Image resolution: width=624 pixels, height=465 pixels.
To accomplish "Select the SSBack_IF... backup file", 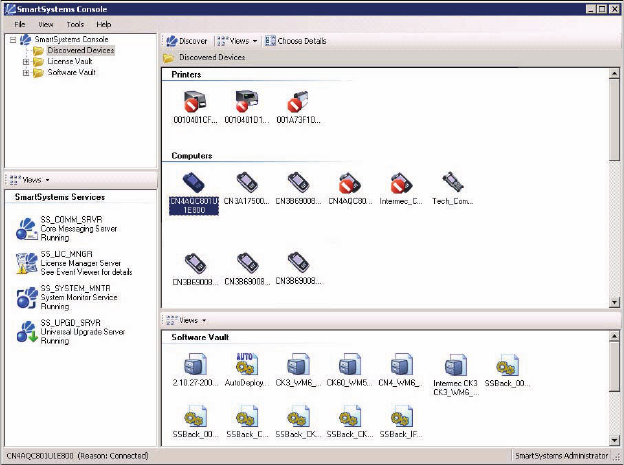I will coord(402,416).
